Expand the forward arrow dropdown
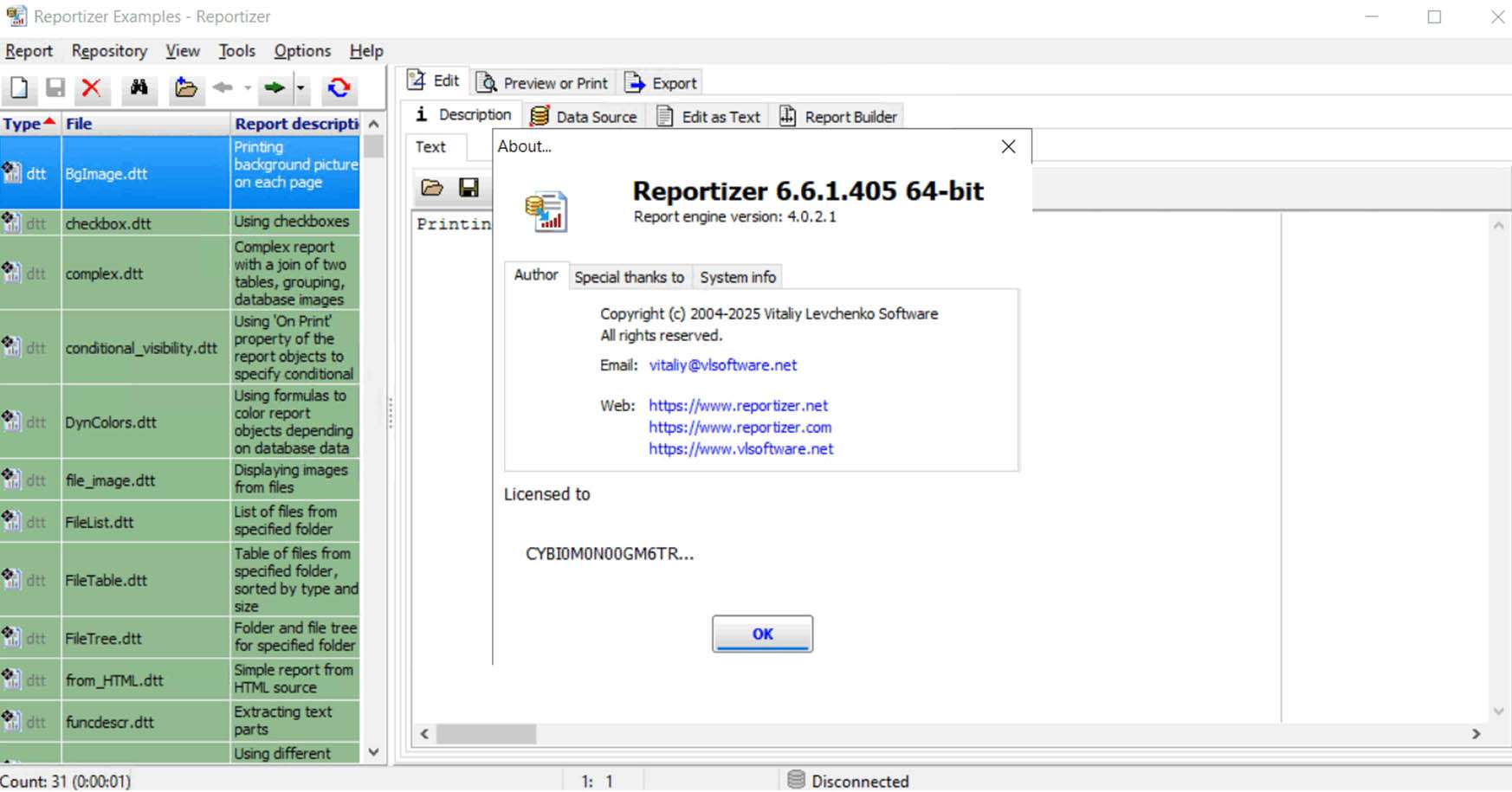Viewport: 1512px width, 792px height. 300,87
